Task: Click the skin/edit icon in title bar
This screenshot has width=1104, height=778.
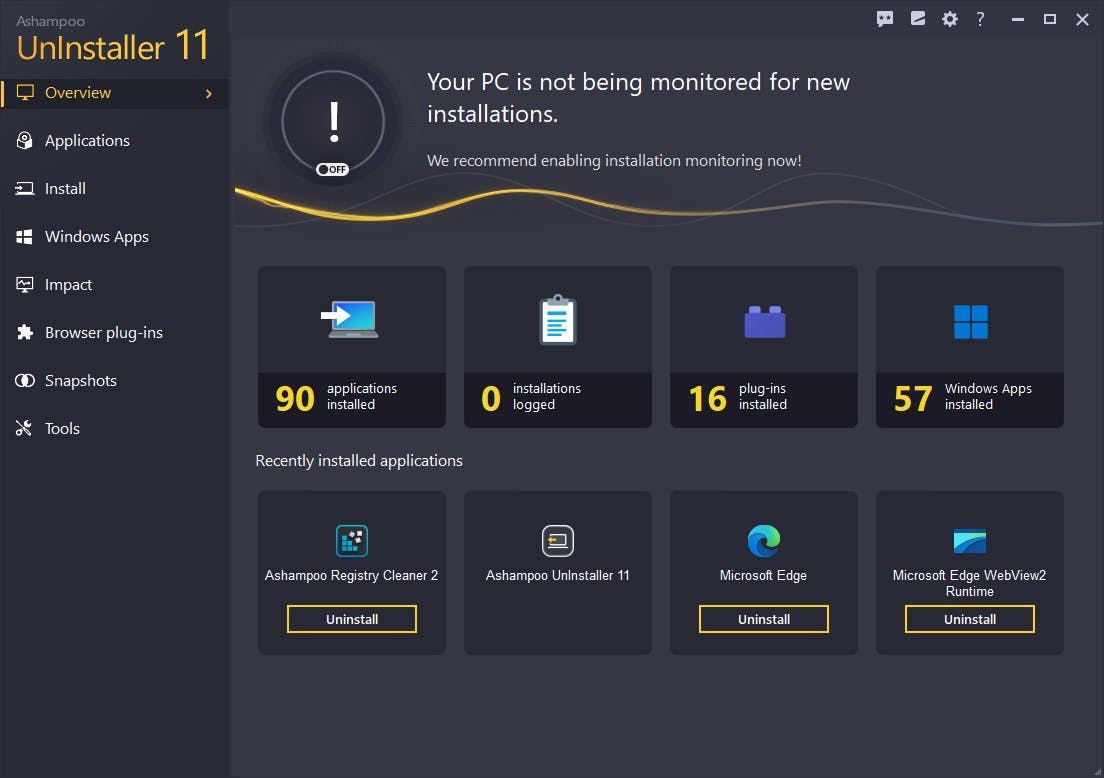Action: click(917, 18)
